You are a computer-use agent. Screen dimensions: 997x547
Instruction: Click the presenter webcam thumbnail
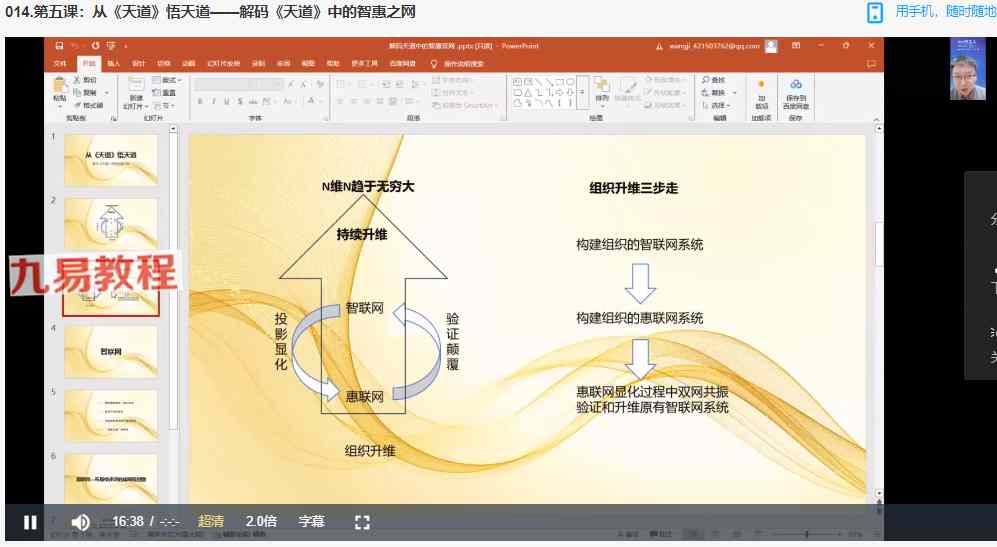tap(966, 68)
